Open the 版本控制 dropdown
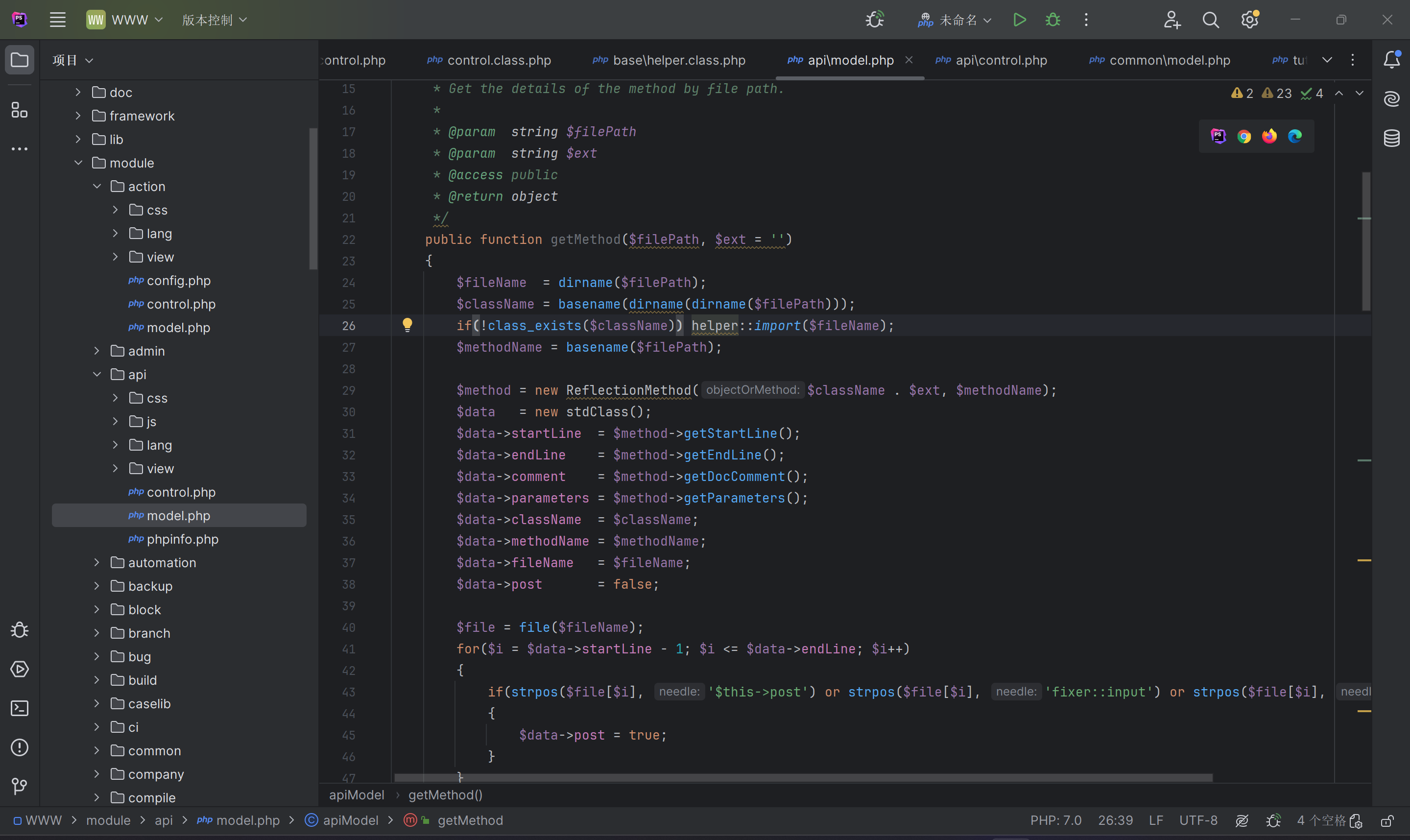1410x840 pixels. point(215,20)
